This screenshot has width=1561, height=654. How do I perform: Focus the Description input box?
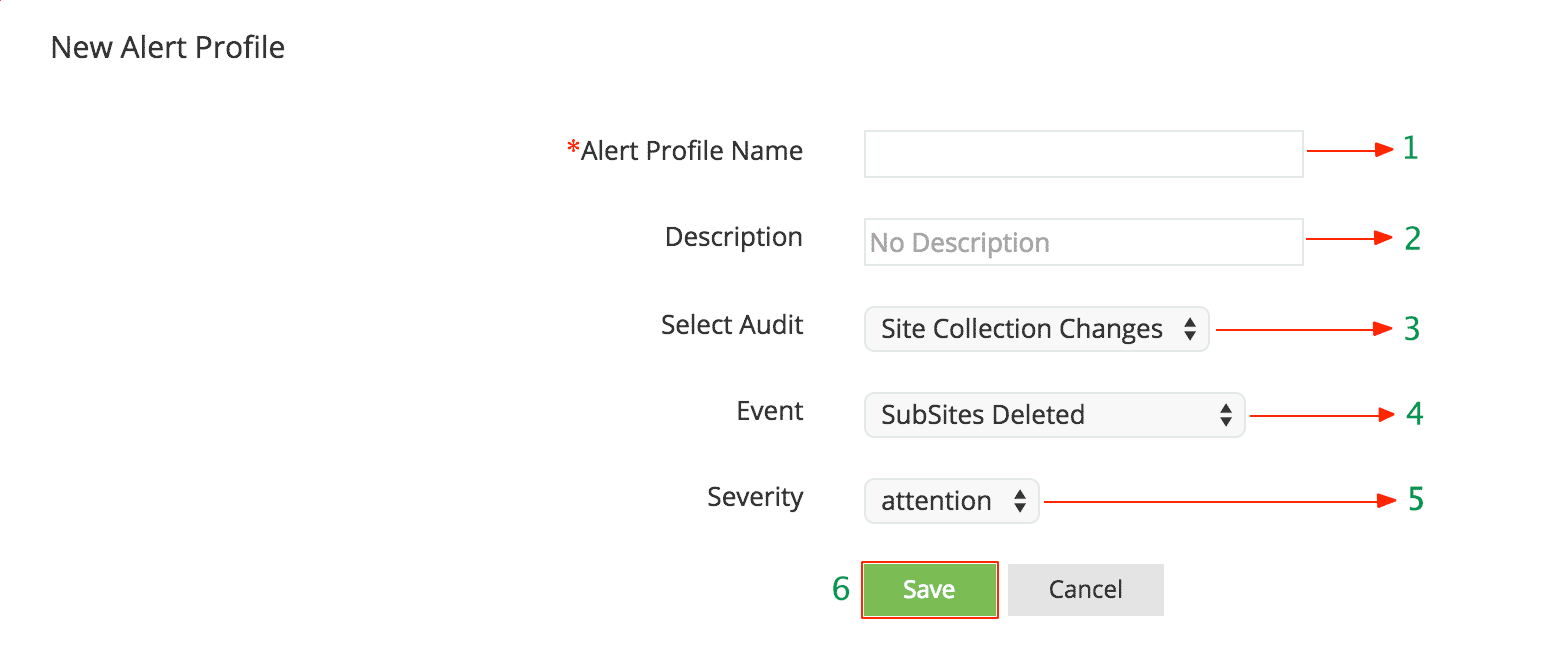pos(1083,242)
